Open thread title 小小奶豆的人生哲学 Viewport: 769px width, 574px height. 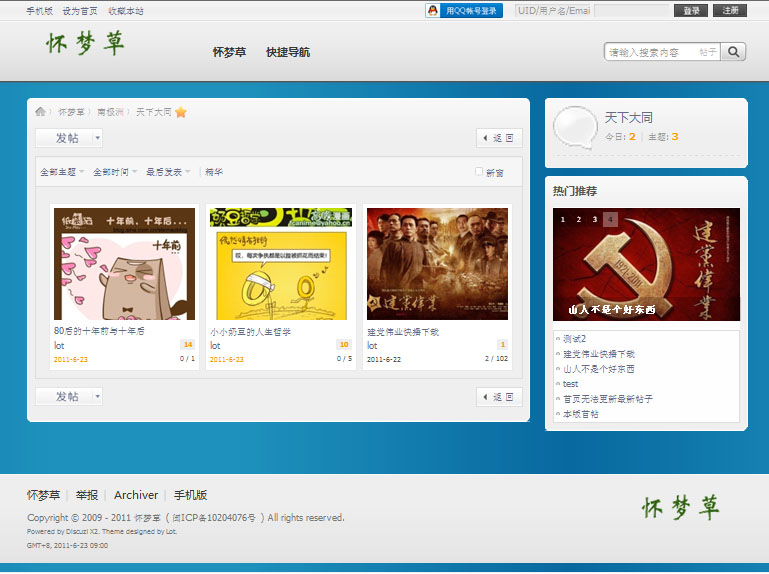[251, 332]
